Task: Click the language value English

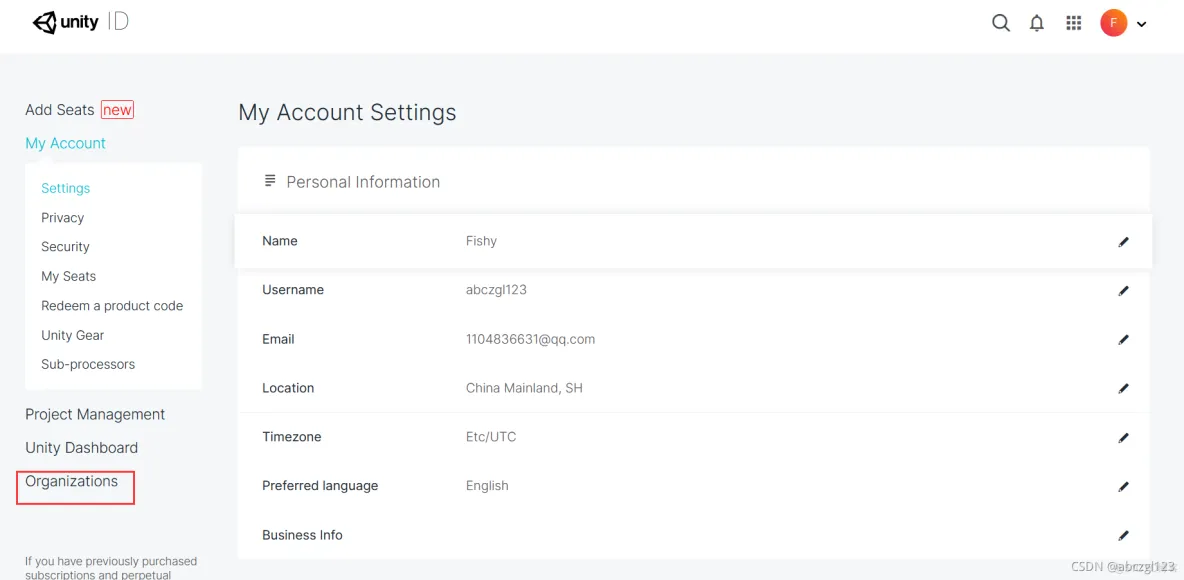Action: pos(487,486)
